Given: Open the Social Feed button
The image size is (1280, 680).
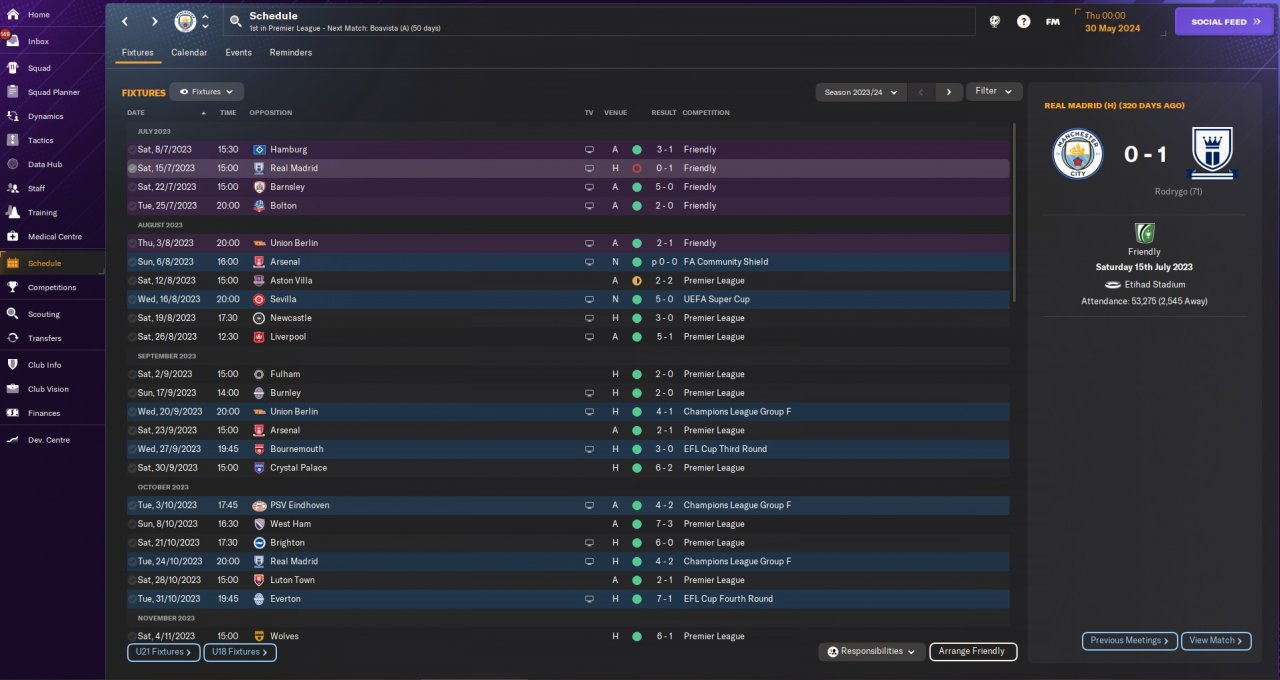Looking at the screenshot, I should coord(1224,21).
